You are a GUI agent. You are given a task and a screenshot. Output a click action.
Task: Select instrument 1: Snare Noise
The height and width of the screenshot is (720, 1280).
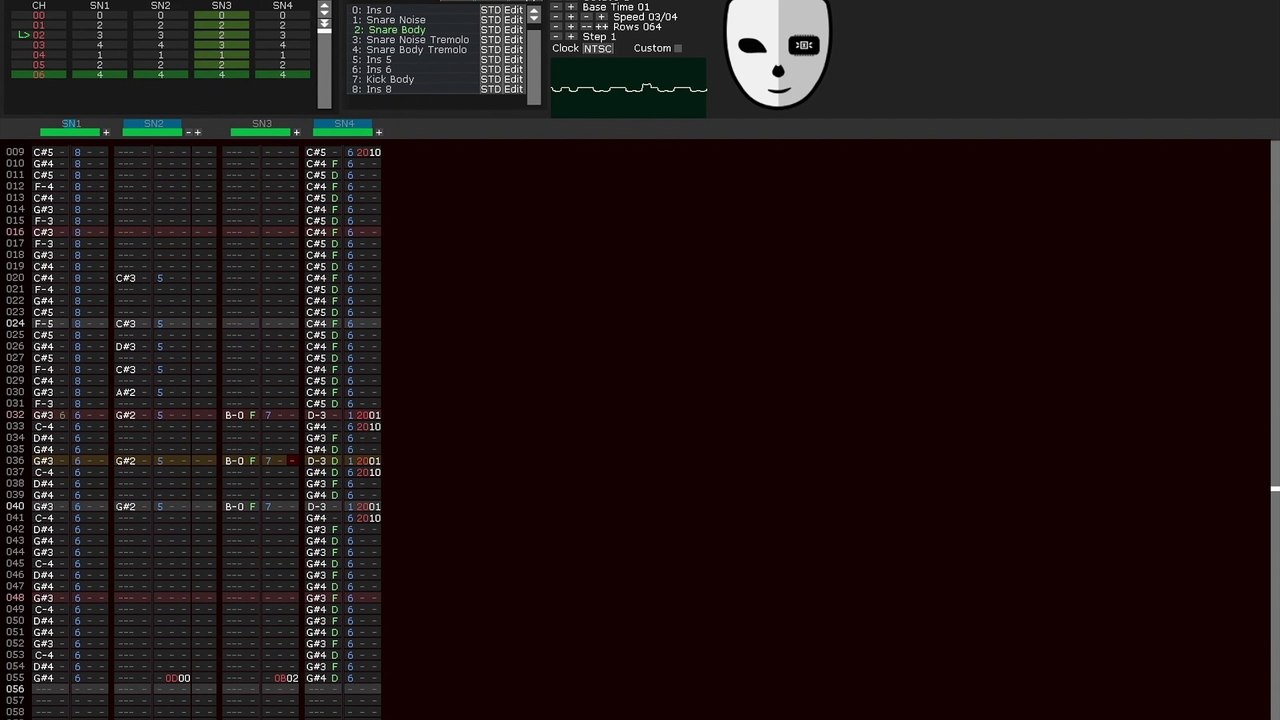pos(411,20)
